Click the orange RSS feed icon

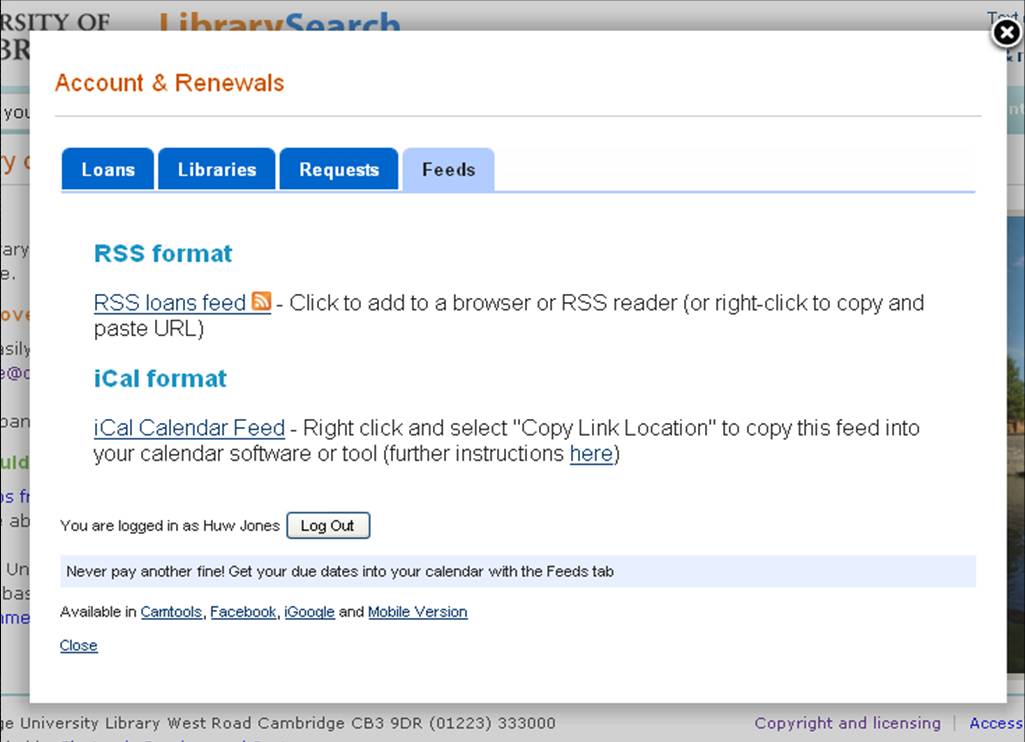pyautogui.click(x=260, y=303)
